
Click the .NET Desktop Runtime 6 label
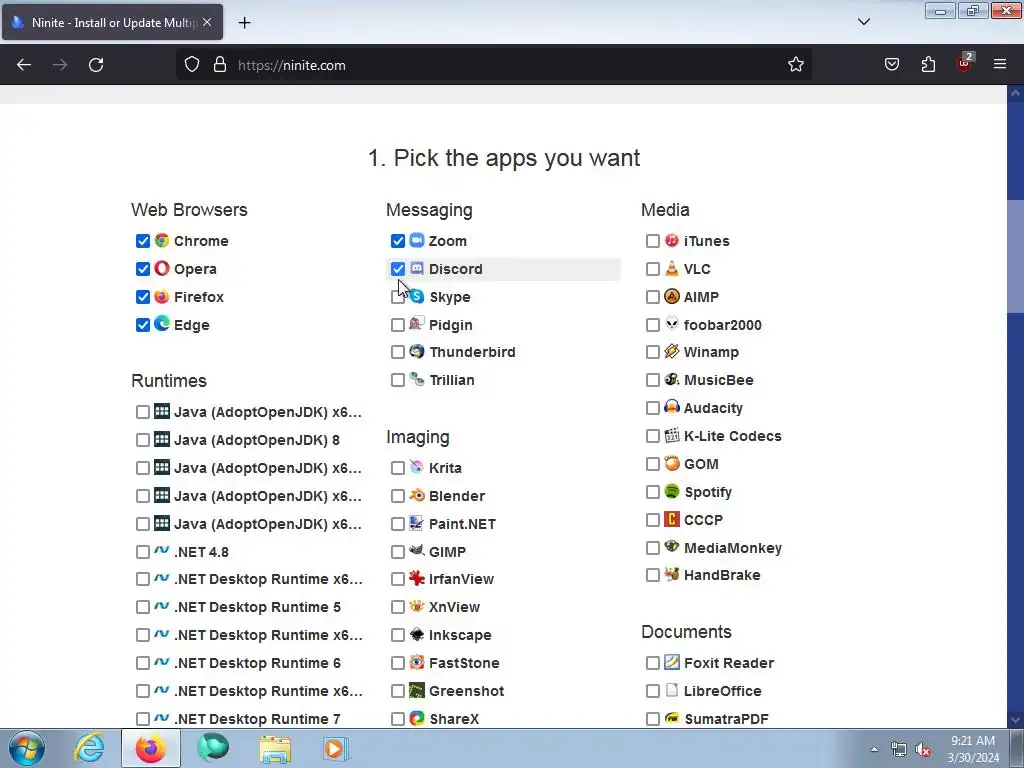[257, 663]
